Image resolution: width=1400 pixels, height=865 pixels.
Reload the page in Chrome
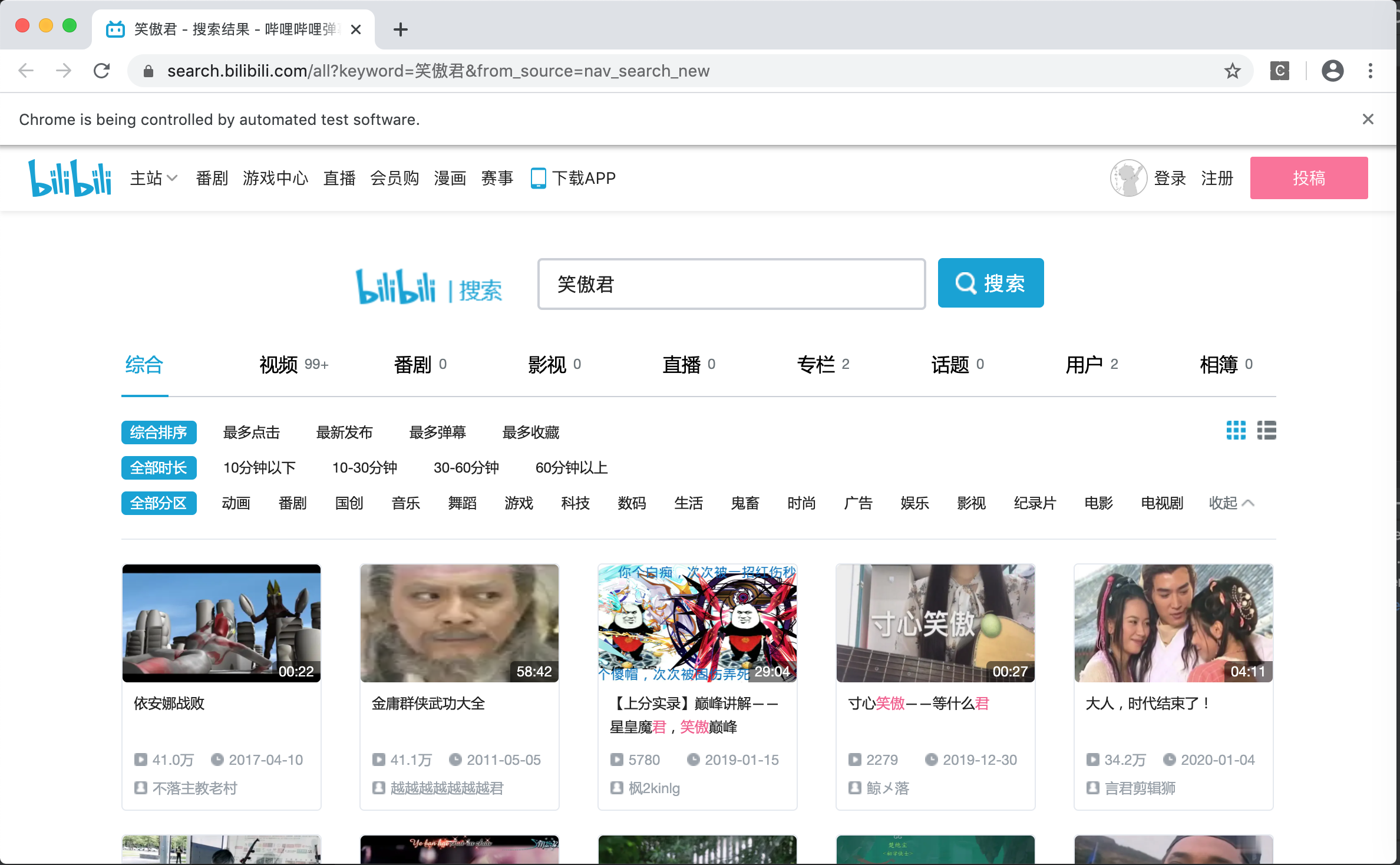coord(102,71)
